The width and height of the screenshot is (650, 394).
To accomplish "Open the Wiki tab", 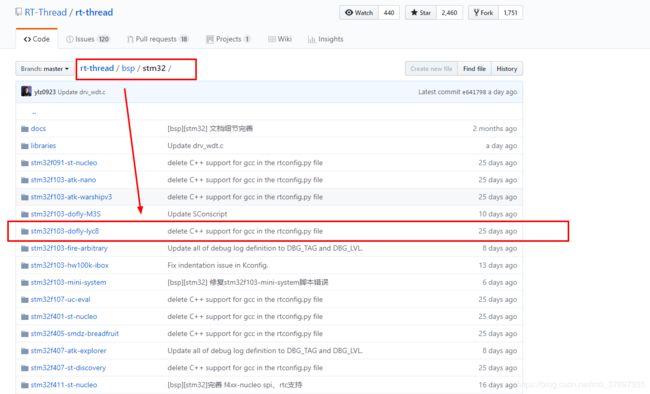I will [x=280, y=39].
